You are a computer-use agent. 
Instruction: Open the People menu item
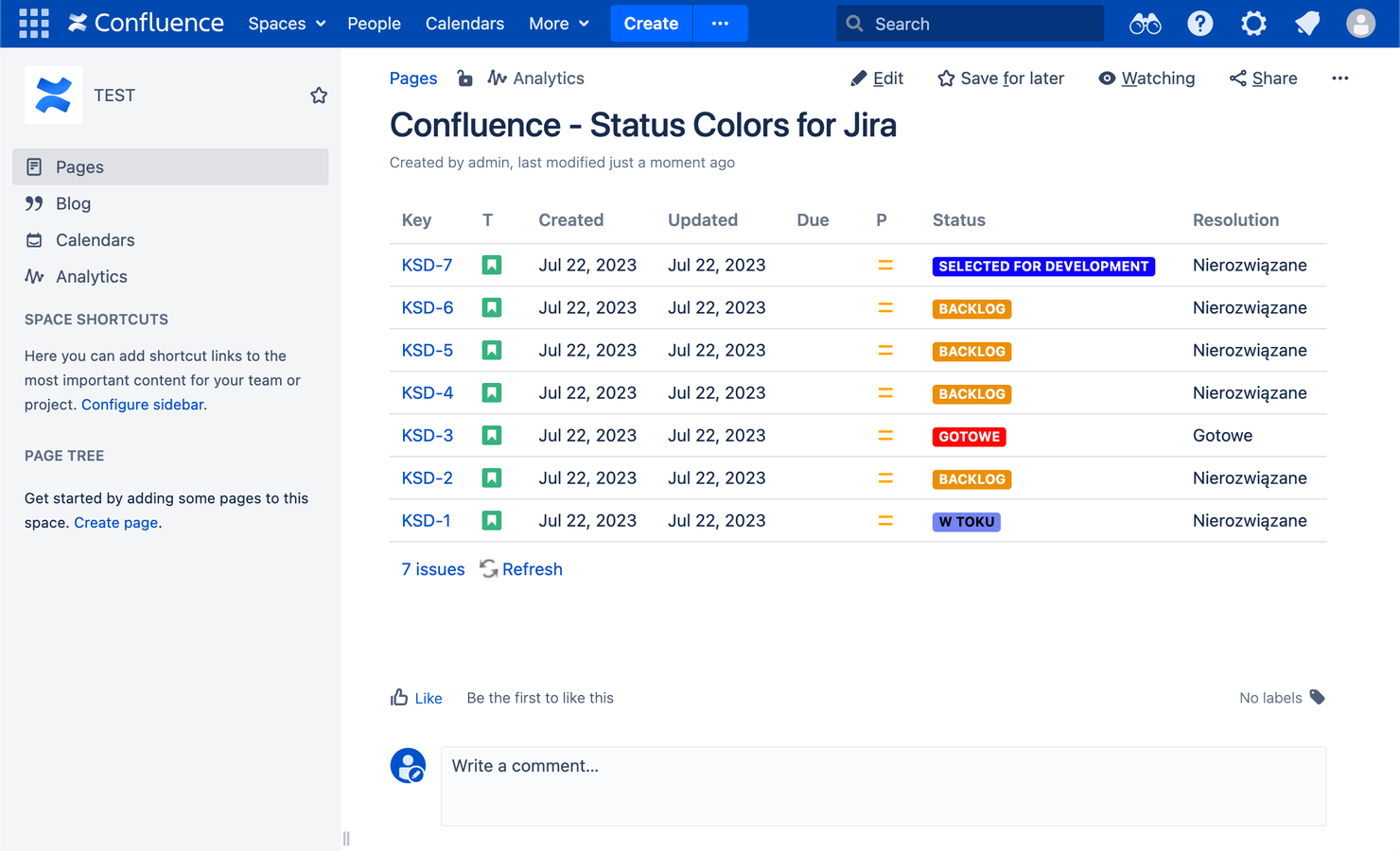coord(374,24)
